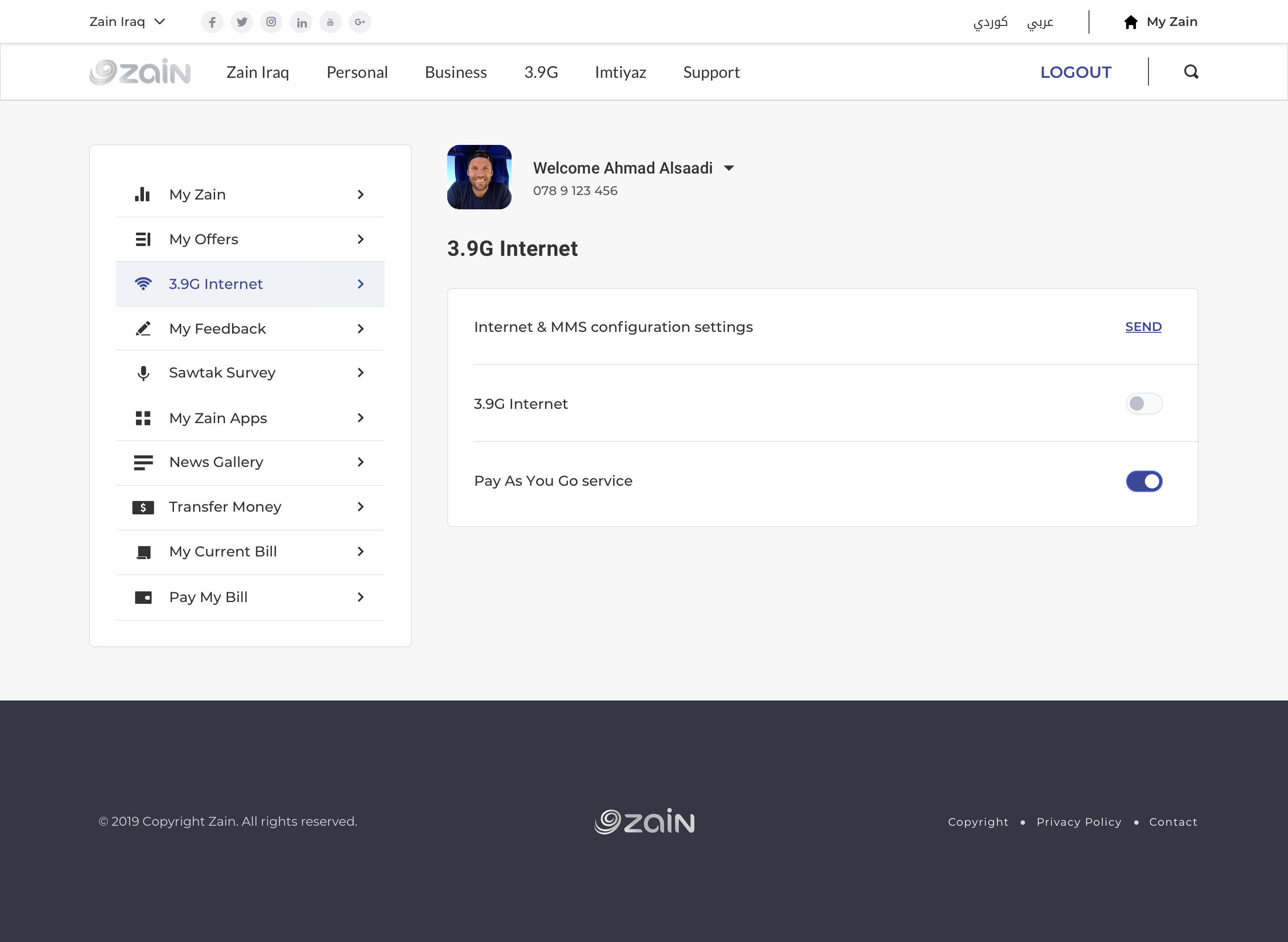Image resolution: width=1288 pixels, height=942 pixels.
Task: Expand the My Zain Apps sidebar chevron
Action: click(x=360, y=418)
